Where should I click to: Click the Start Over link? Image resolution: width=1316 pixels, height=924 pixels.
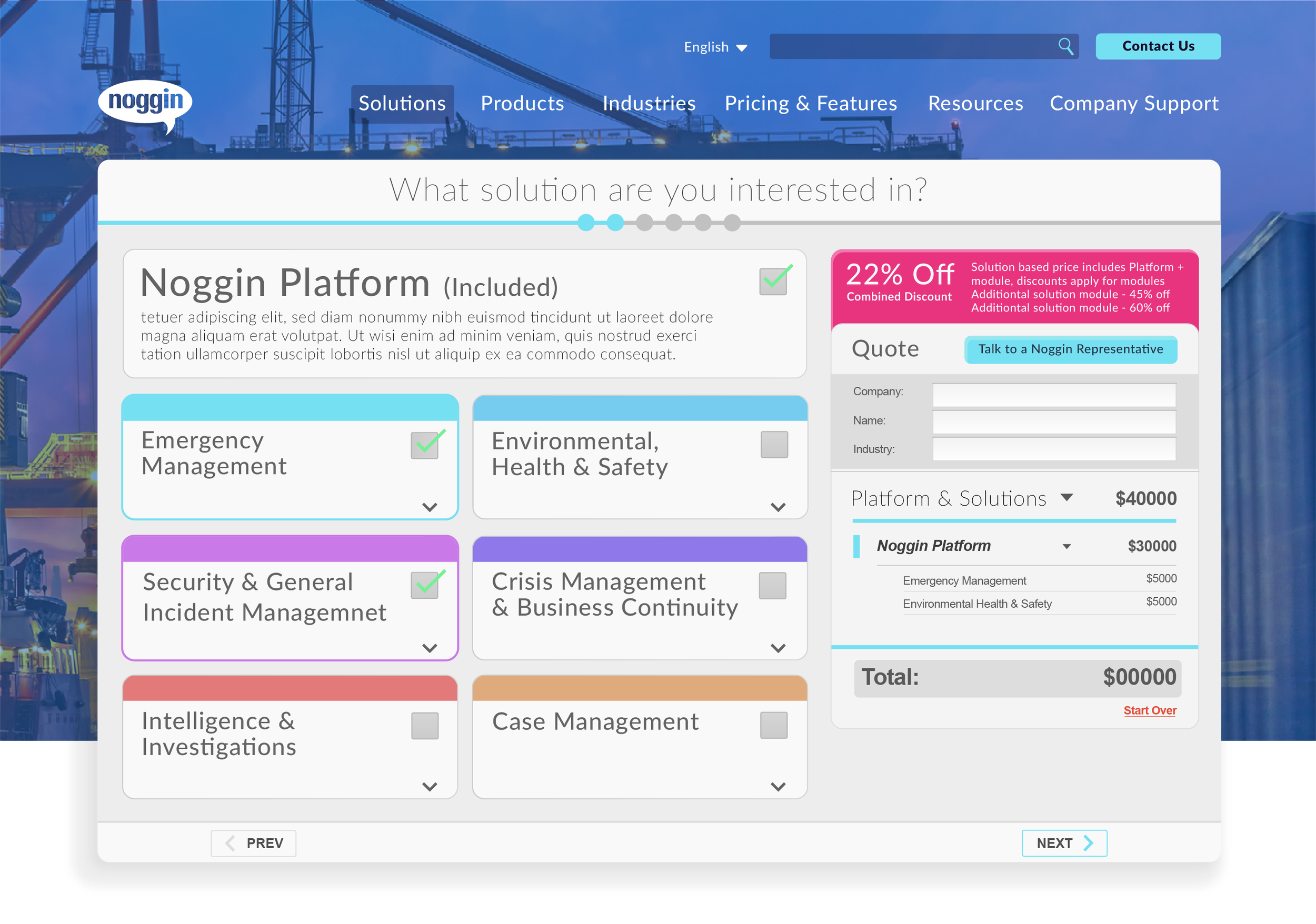coord(1149,710)
